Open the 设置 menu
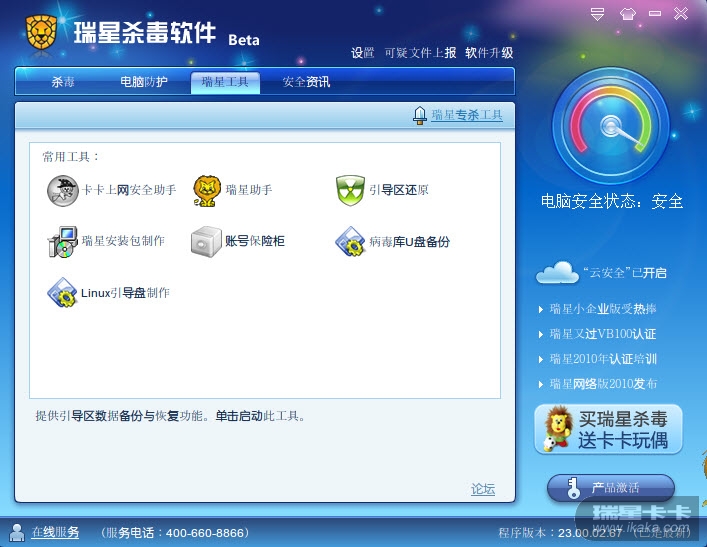This screenshot has height=547, width=707. [363, 53]
